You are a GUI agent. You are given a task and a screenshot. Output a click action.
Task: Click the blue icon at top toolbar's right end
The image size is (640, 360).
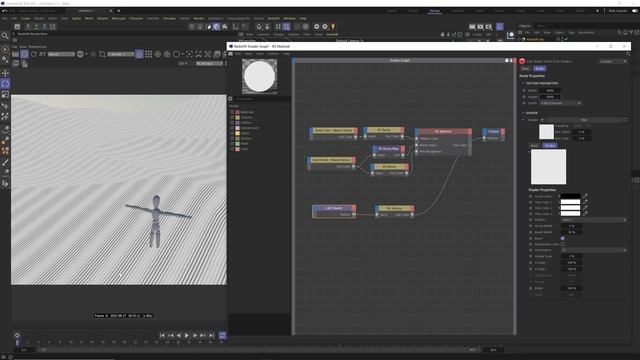[x=500, y=27]
